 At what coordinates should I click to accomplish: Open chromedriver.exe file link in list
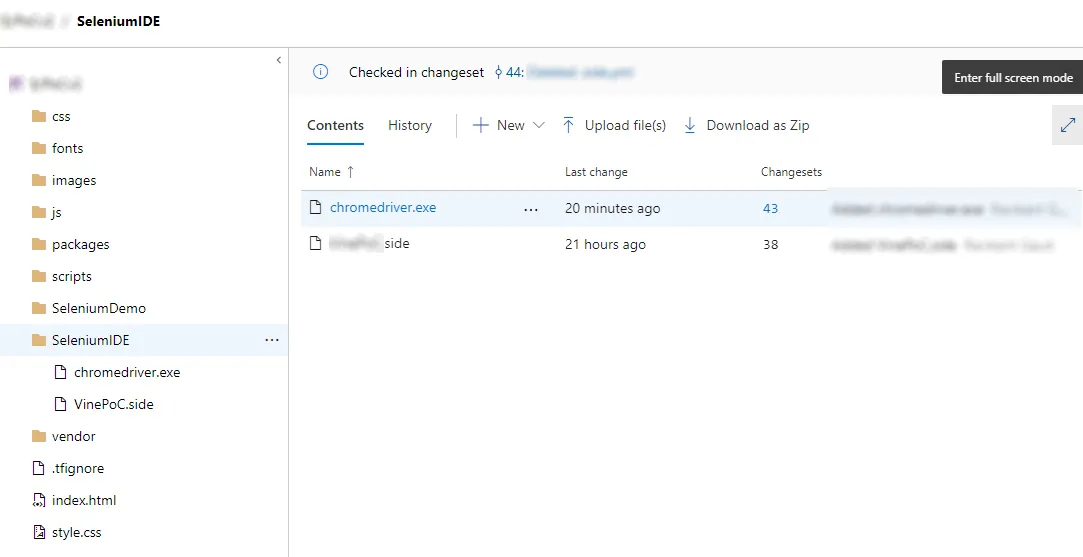pyautogui.click(x=383, y=208)
